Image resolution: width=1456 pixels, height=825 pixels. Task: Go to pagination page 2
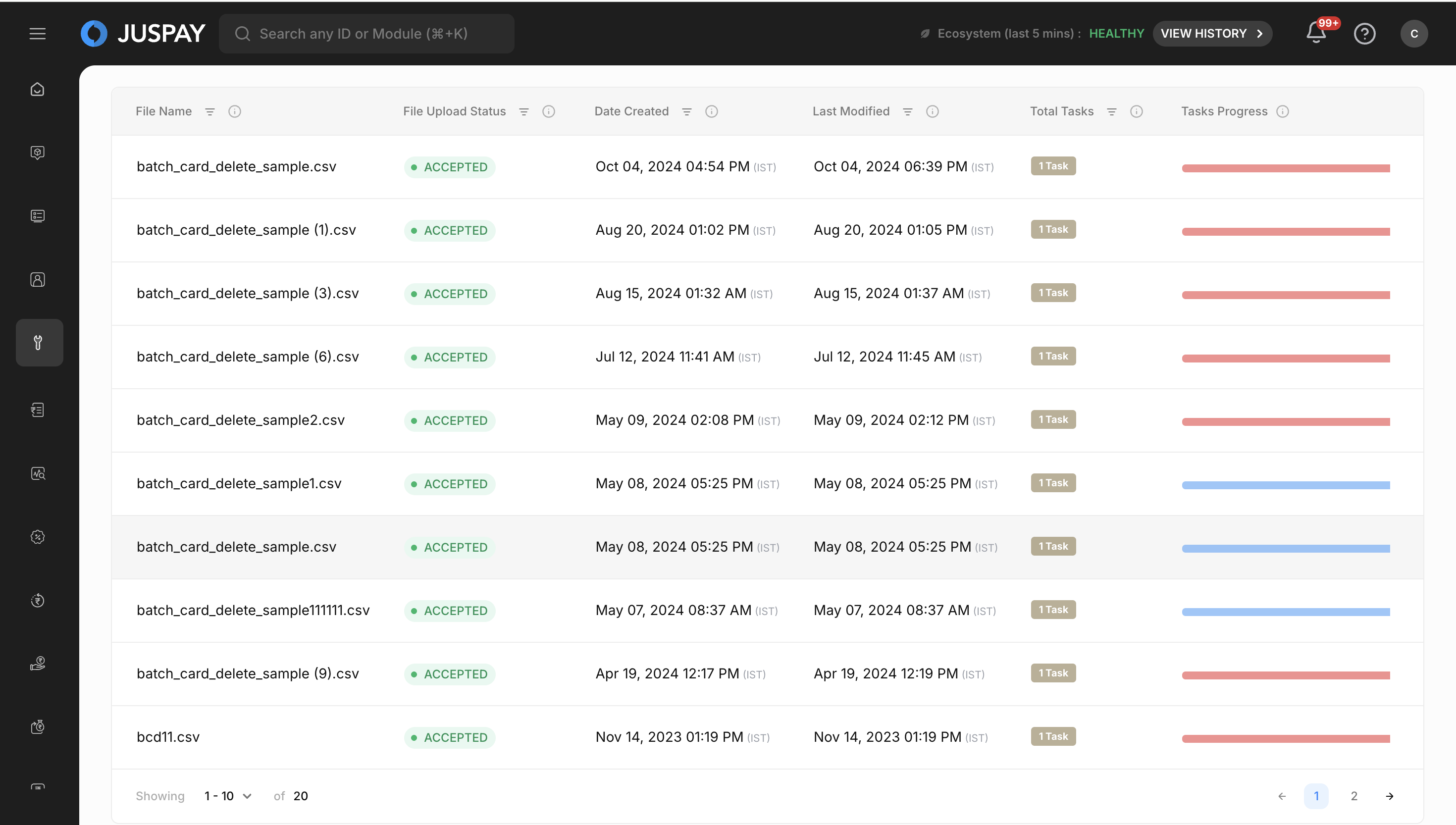(x=1353, y=795)
